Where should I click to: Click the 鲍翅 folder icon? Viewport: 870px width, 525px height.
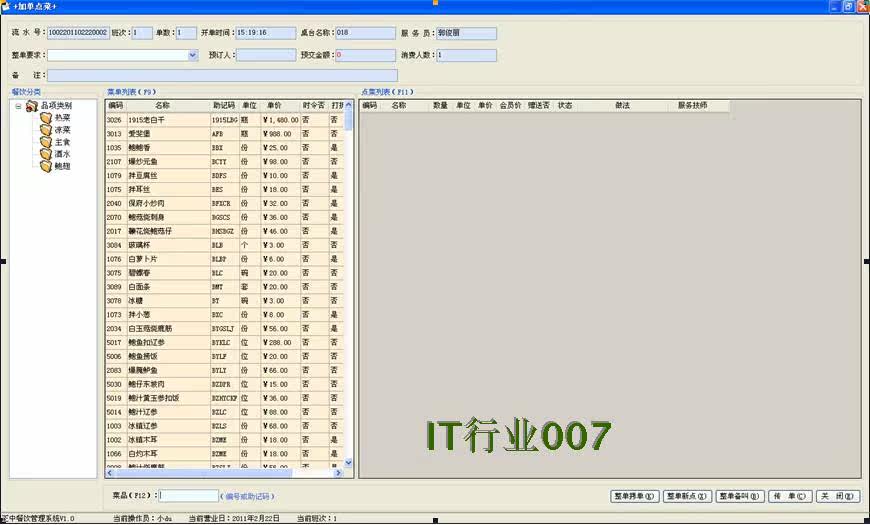tap(45, 166)
